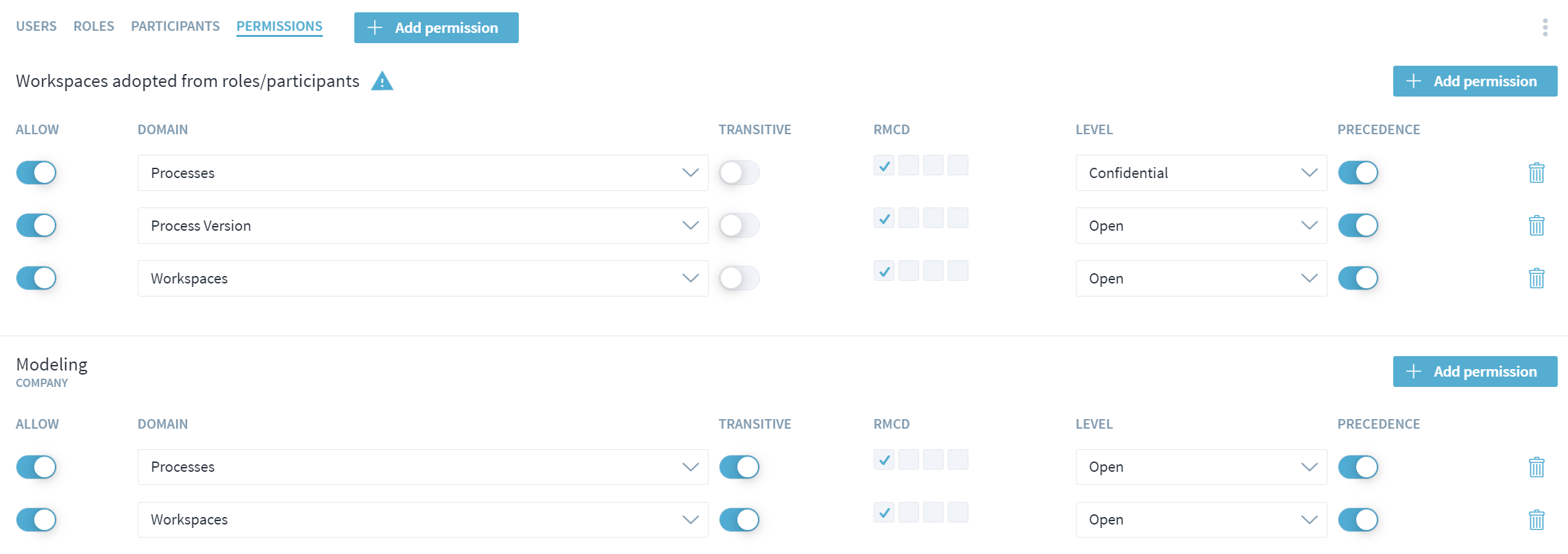The width and height of the screenshot is (1568, 554).
Task: Disable Precedence for Modeling Processes row
Action: point(1358,467)
